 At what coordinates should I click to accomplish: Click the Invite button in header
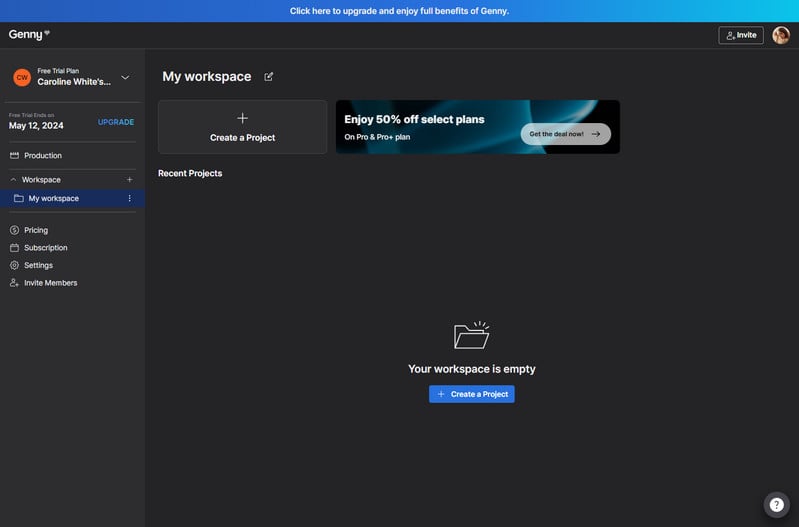point(741,35)
